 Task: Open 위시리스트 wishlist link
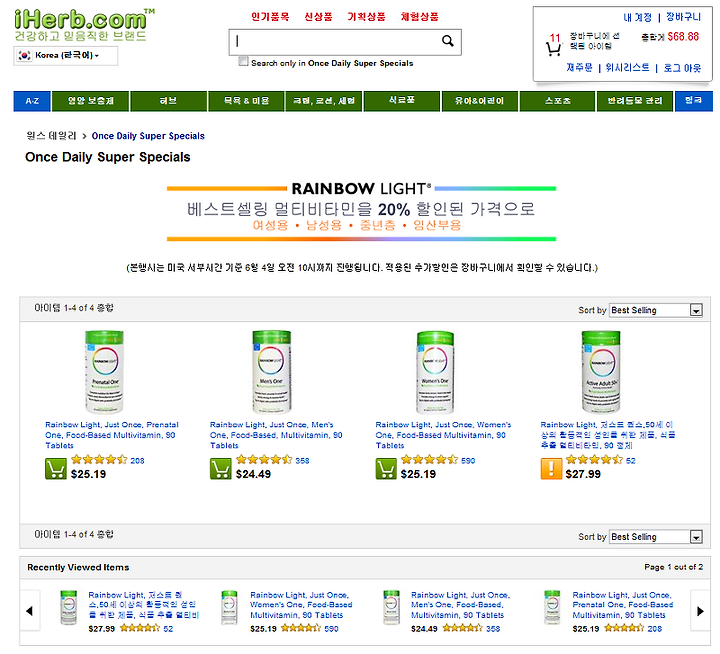(x=627, y=68)
